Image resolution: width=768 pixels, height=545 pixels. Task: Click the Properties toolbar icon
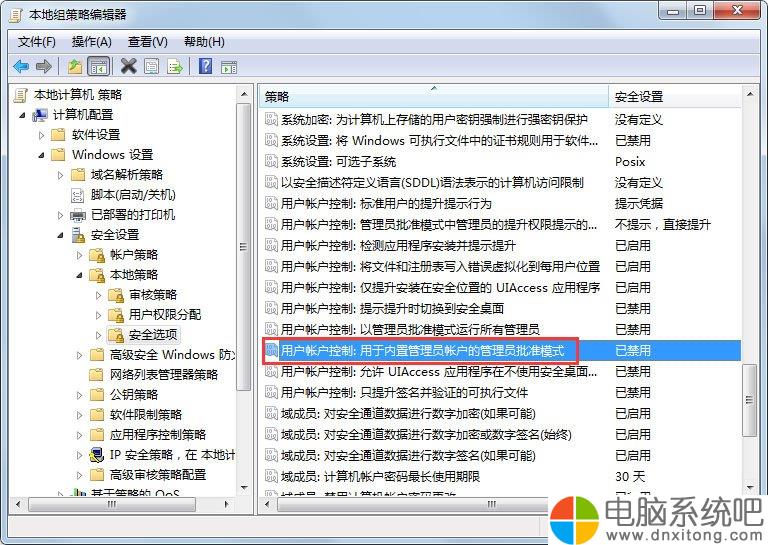point(151,66)
